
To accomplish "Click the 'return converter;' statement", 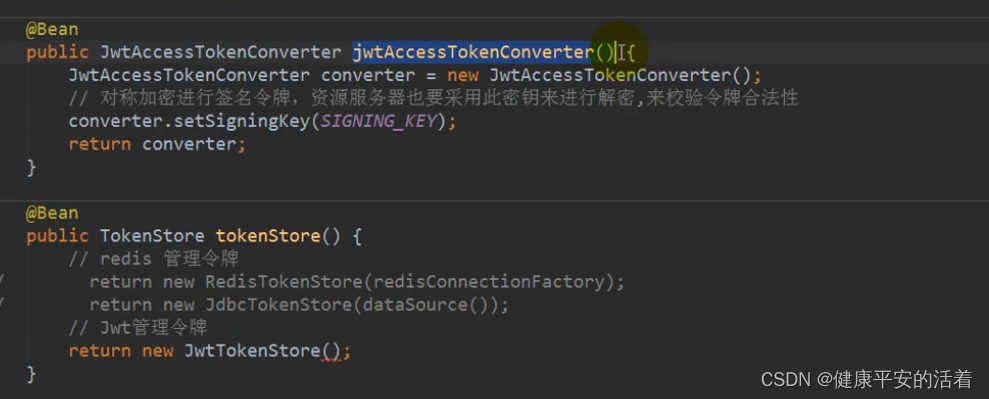I will [x=156, y=144].
